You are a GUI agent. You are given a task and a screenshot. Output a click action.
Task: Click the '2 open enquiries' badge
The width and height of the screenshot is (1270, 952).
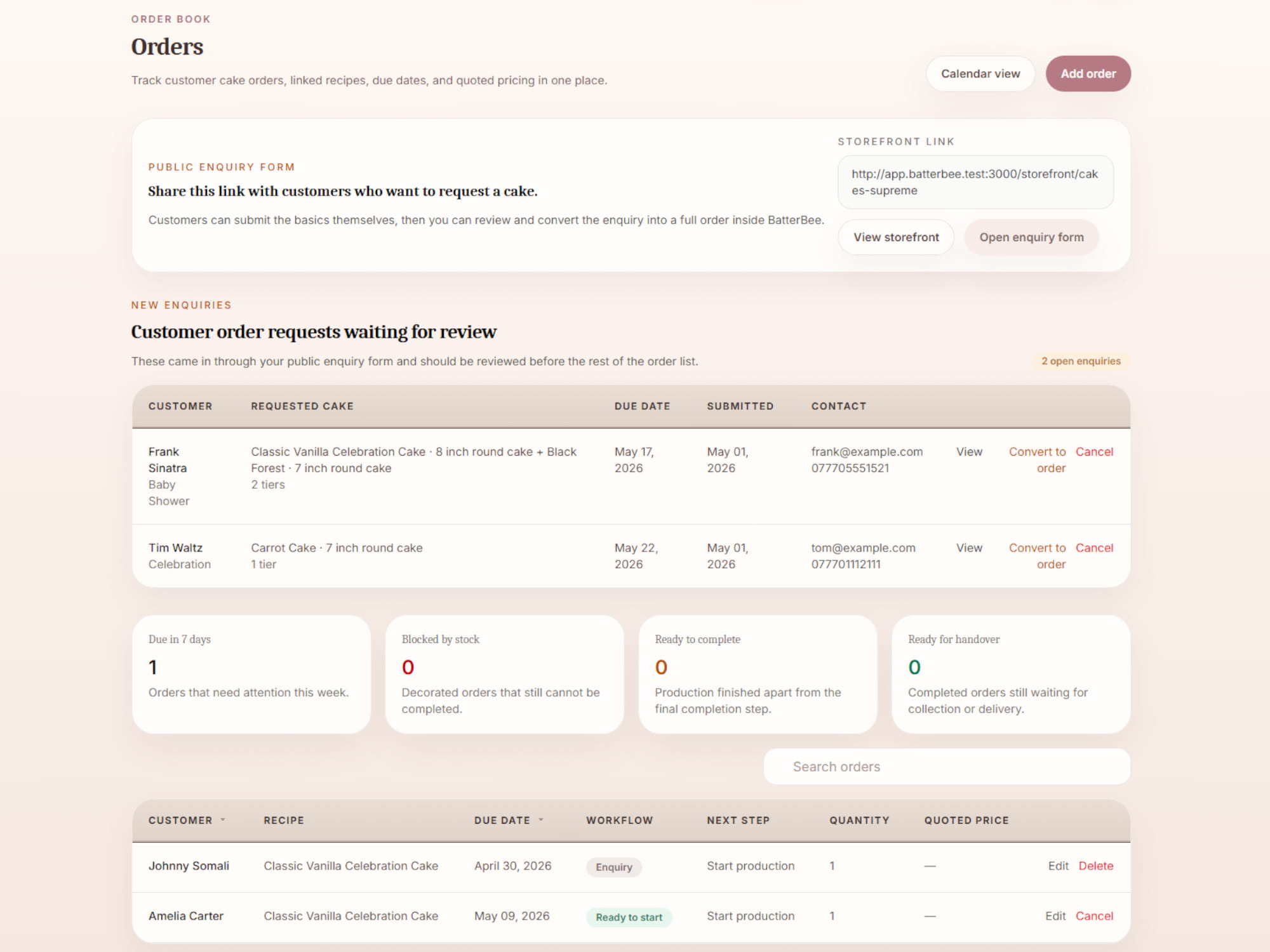click(1081, 361)
